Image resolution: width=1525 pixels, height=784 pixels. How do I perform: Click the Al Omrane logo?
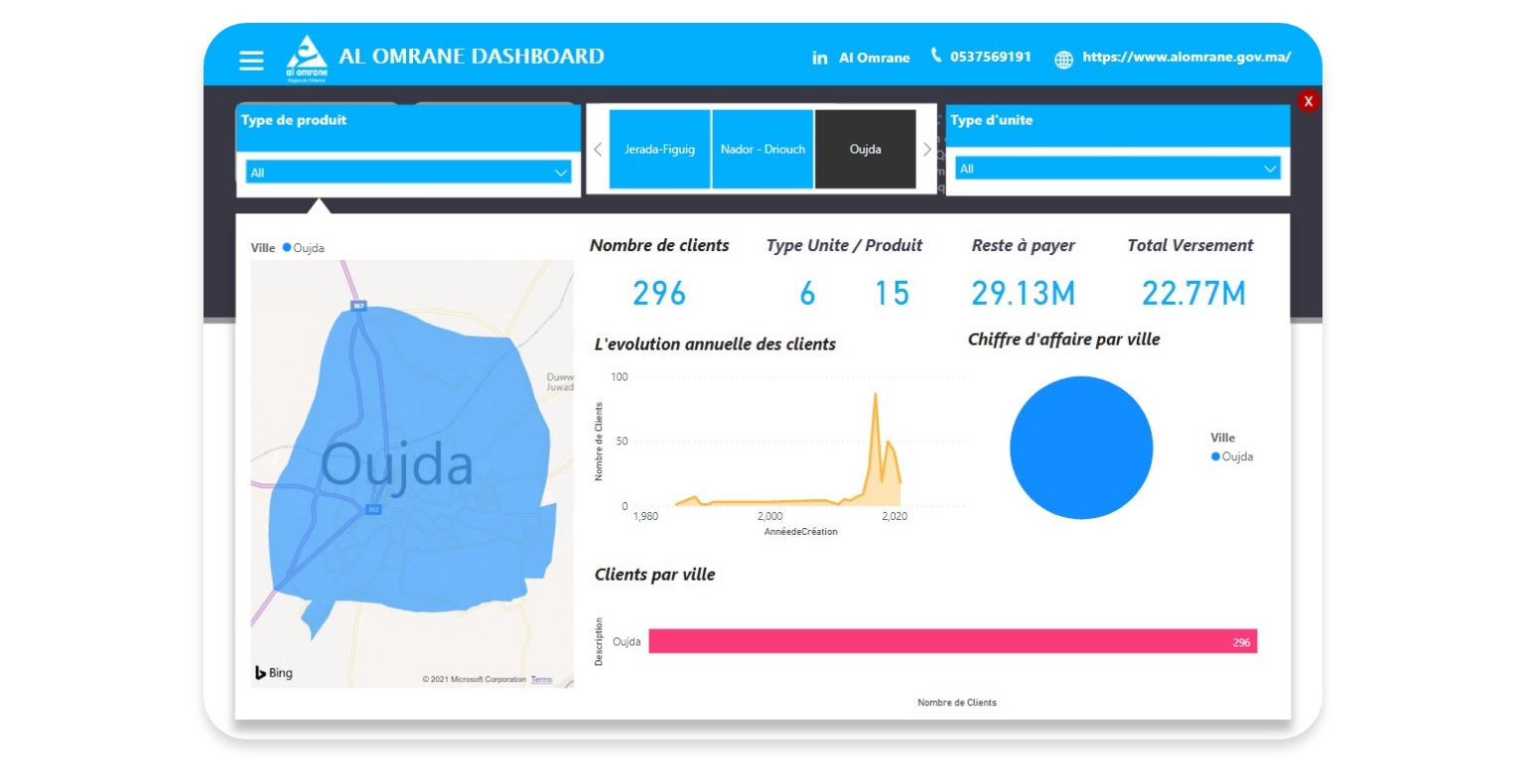coord(306,58)
